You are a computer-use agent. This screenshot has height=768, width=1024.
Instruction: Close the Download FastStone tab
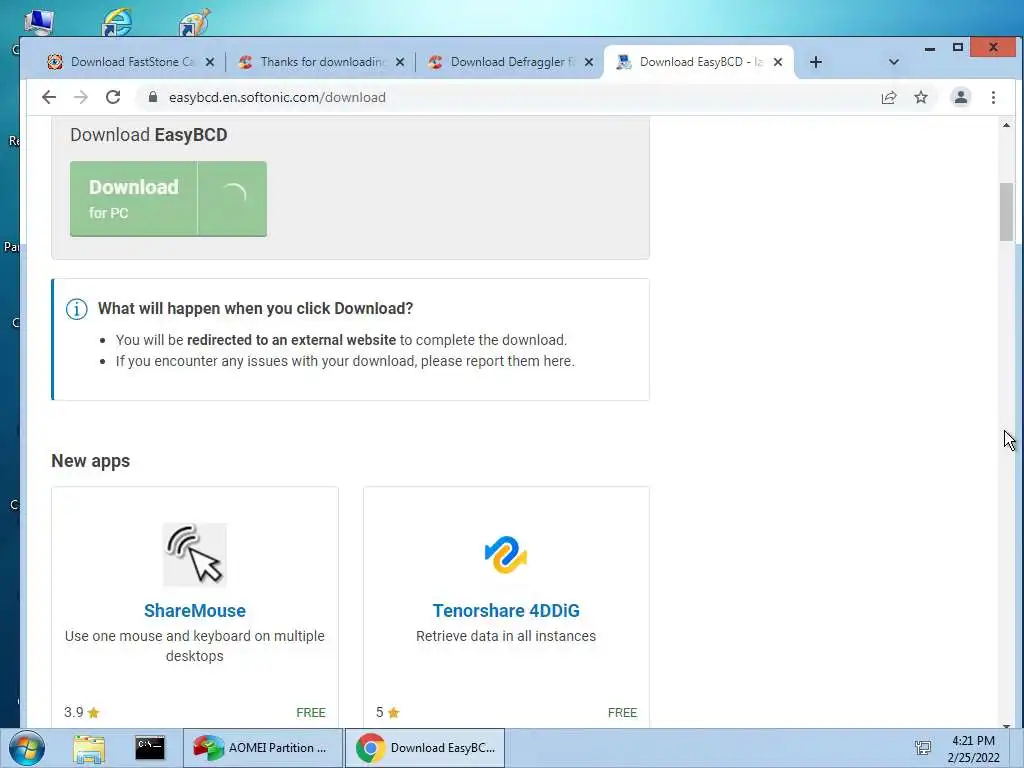tap(210, 62)
